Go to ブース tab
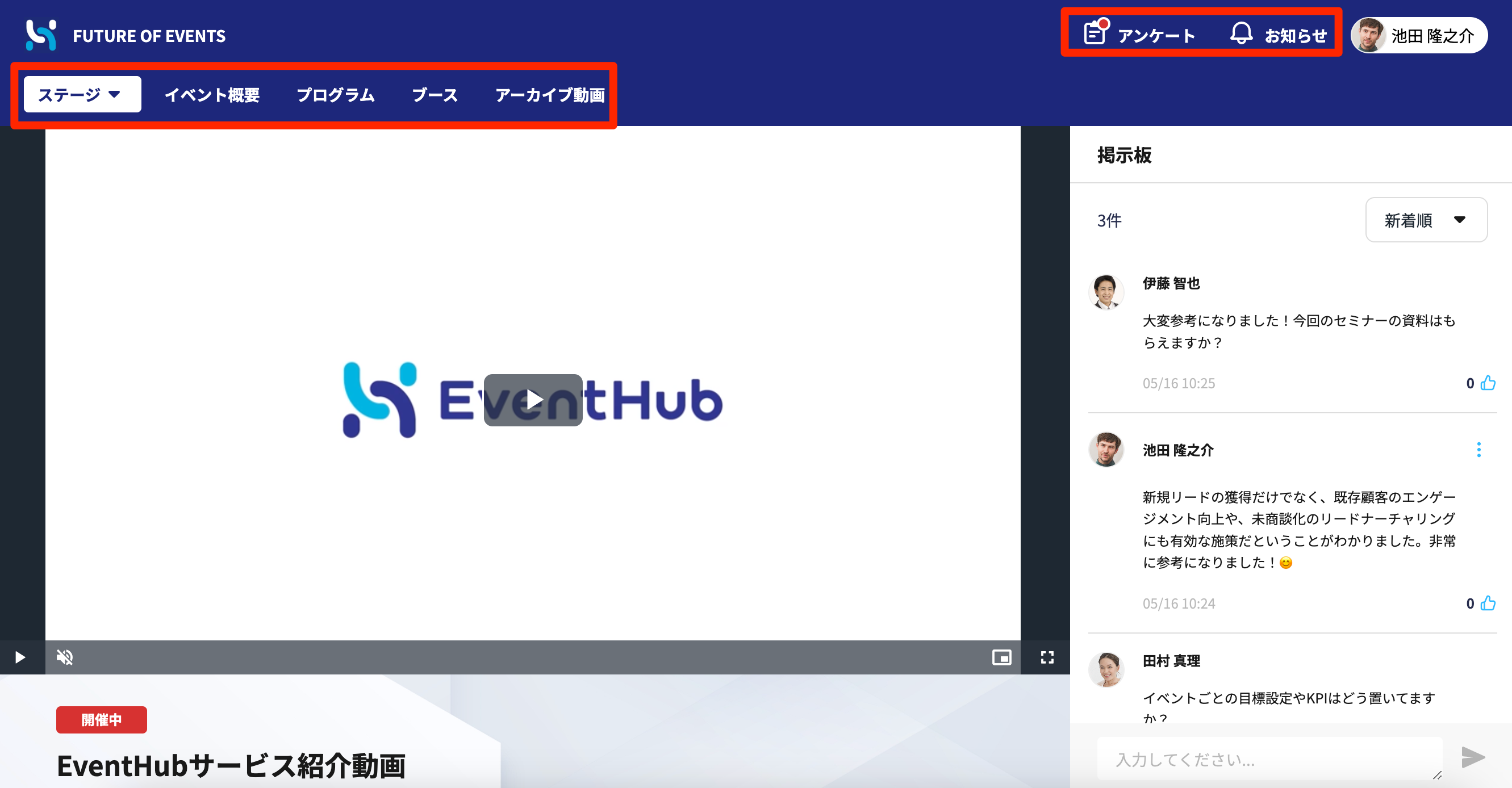1512x788 pixels. tap(435, 94)
